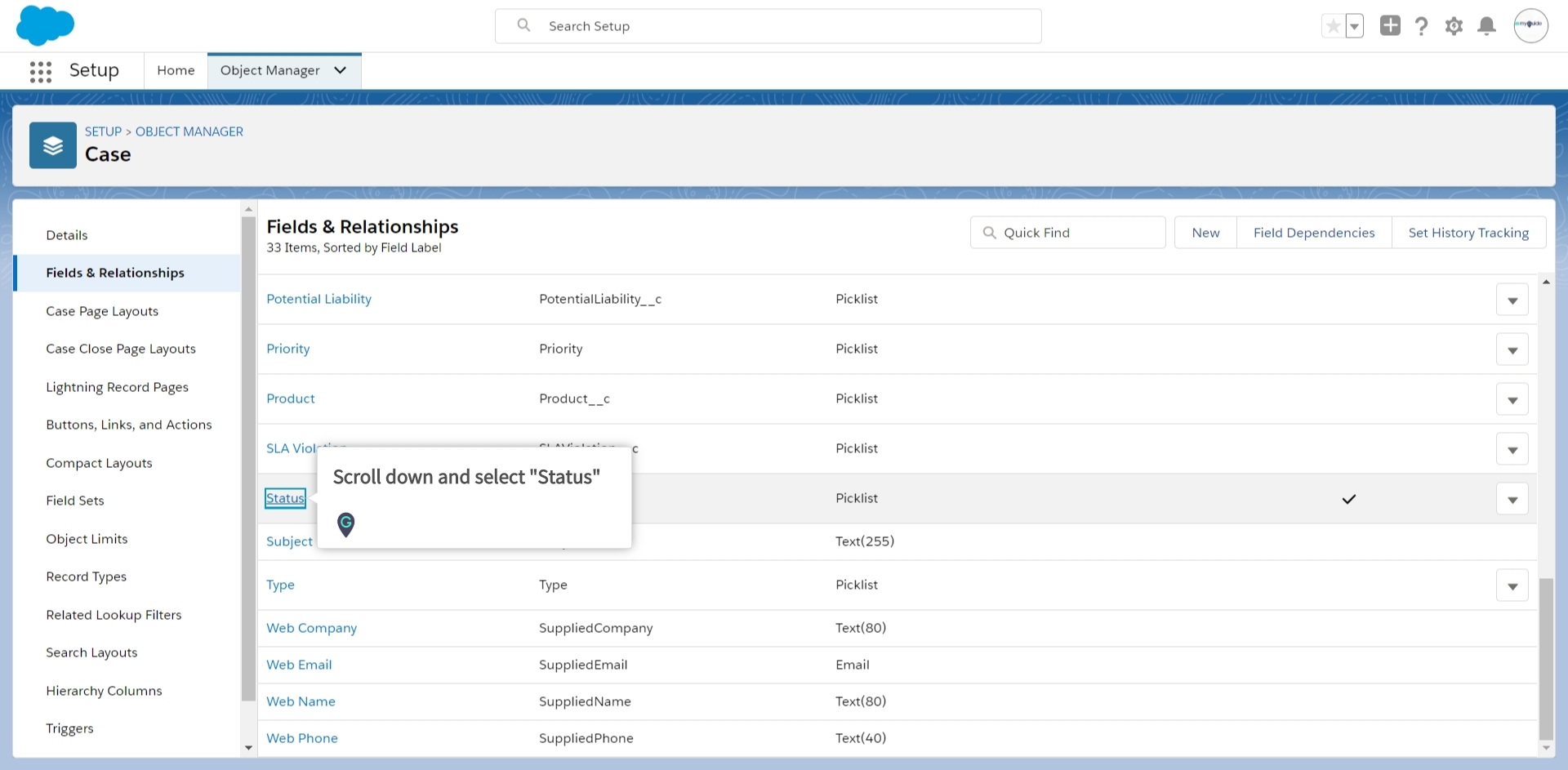Image resolution: width=1568 pixels, height=770 pixels.
Task: Expand the Object Manager tab chevron
Action: 341,70
